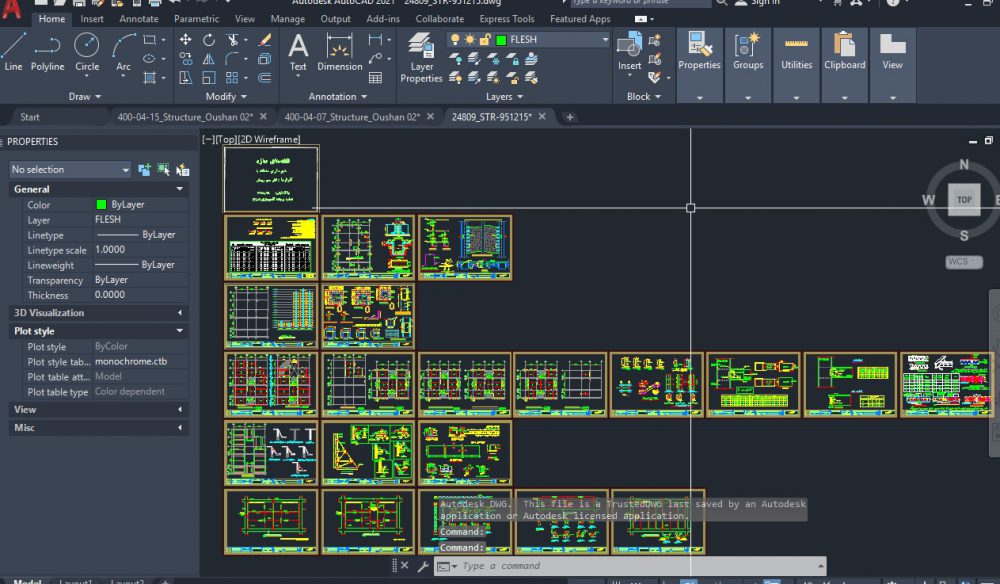Toggle the layer freeze sun icon
The width and height of the screenshot is (1000, 584).
click(x=470, y=40)
